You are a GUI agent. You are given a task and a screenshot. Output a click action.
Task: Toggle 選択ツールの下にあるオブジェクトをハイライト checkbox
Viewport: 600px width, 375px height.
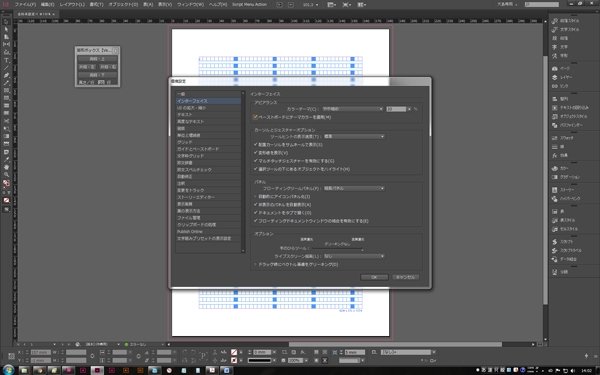point(256,169)
